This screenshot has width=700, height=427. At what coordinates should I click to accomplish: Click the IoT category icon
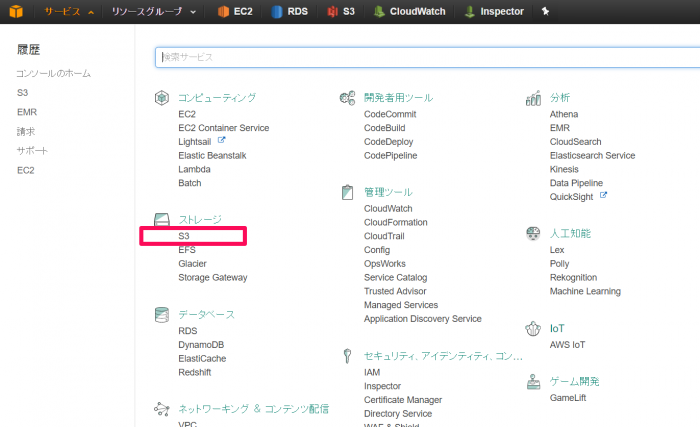click(x=533, y=329)
